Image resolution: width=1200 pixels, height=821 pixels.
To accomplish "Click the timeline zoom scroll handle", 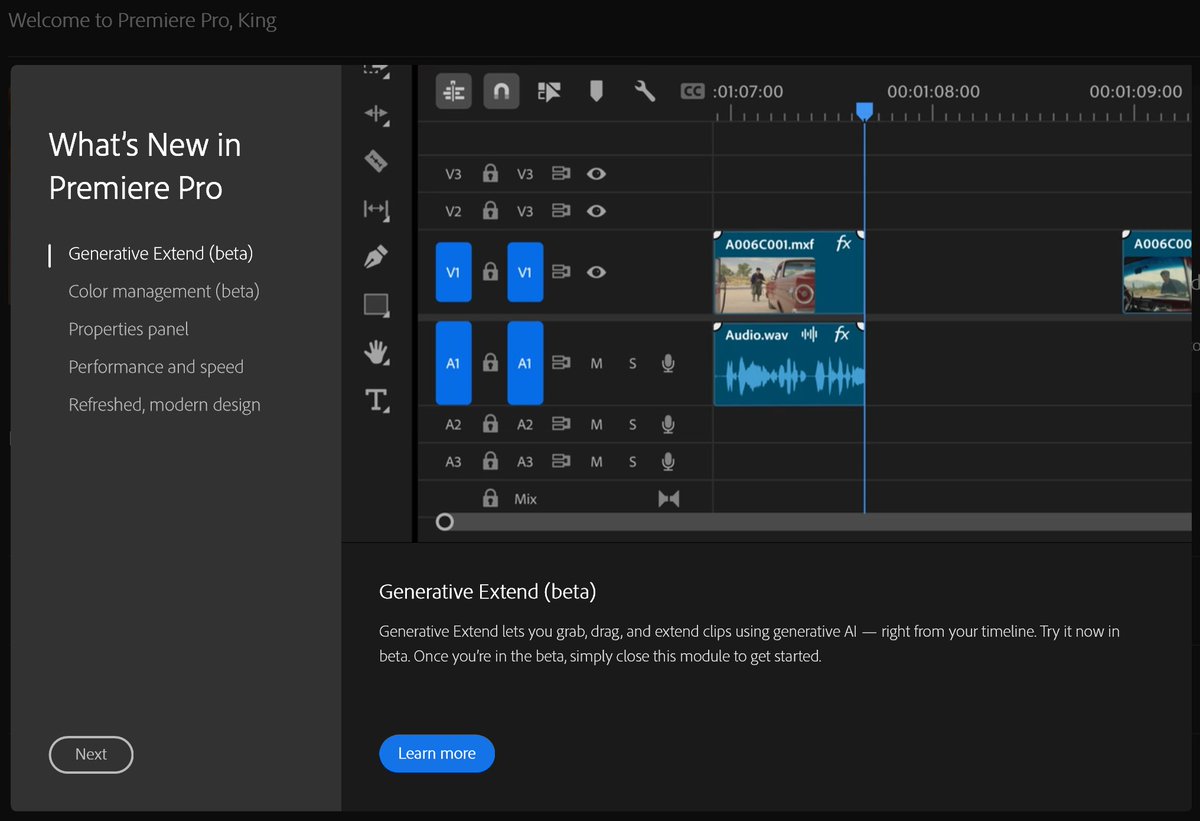I will point(445,522).
